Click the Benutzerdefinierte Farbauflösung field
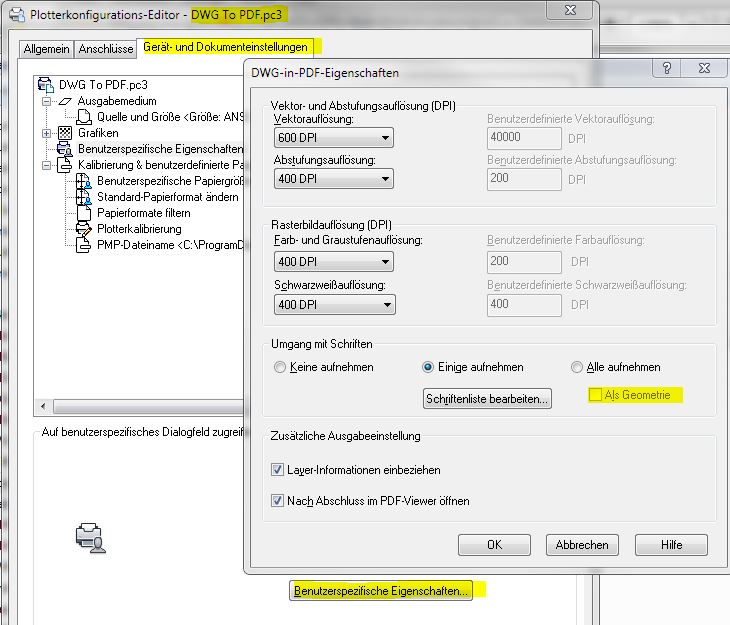730x625 pixels. [x=524, y=262]
